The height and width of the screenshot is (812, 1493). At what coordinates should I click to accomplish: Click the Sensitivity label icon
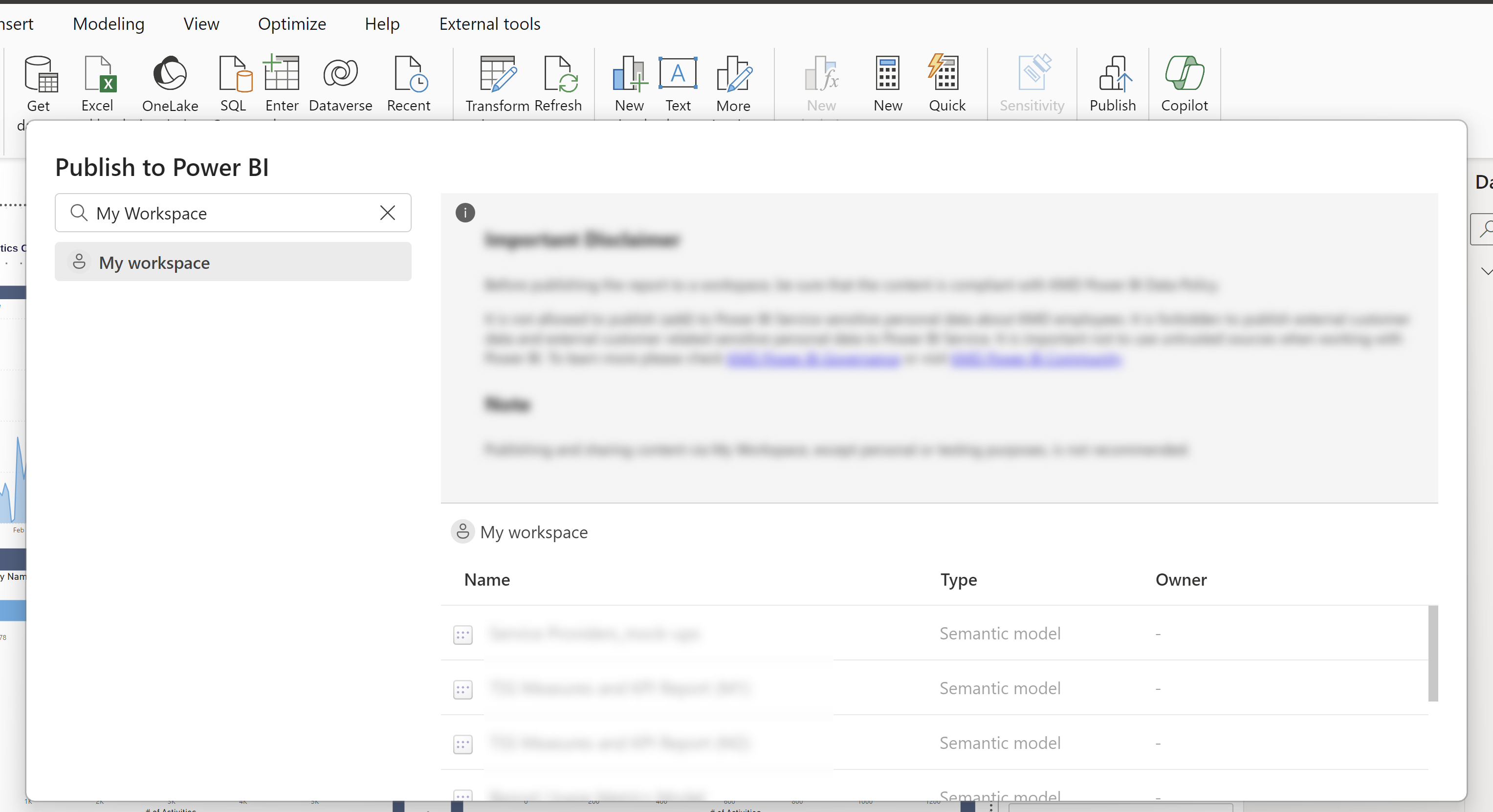(1034, 72)
